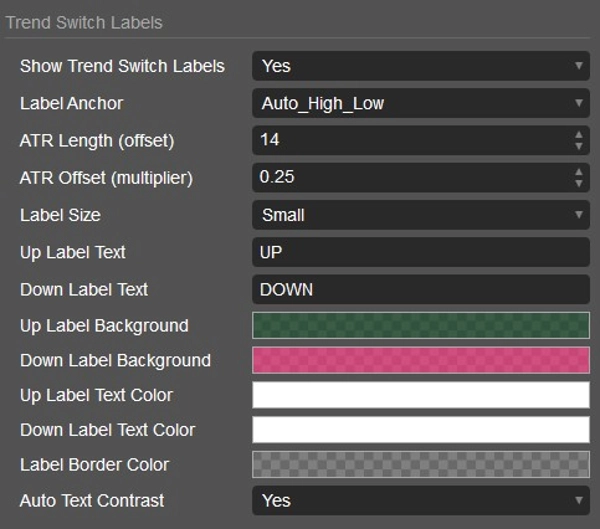Pick the Up Label Background color
600x529 pixels.
tap(420, 326)
